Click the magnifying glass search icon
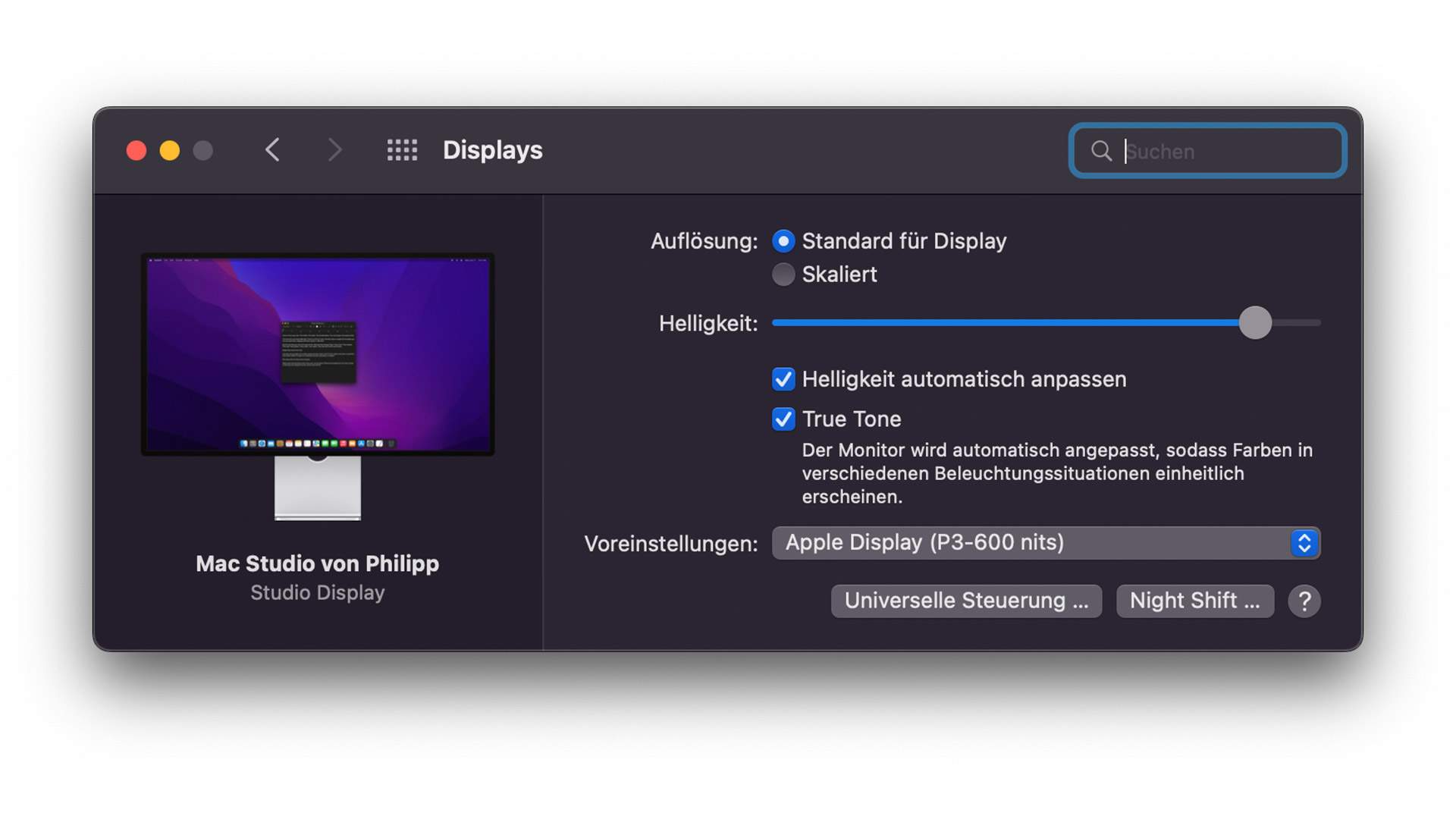Screen dimensions: 1456x819 [1101, 151]
